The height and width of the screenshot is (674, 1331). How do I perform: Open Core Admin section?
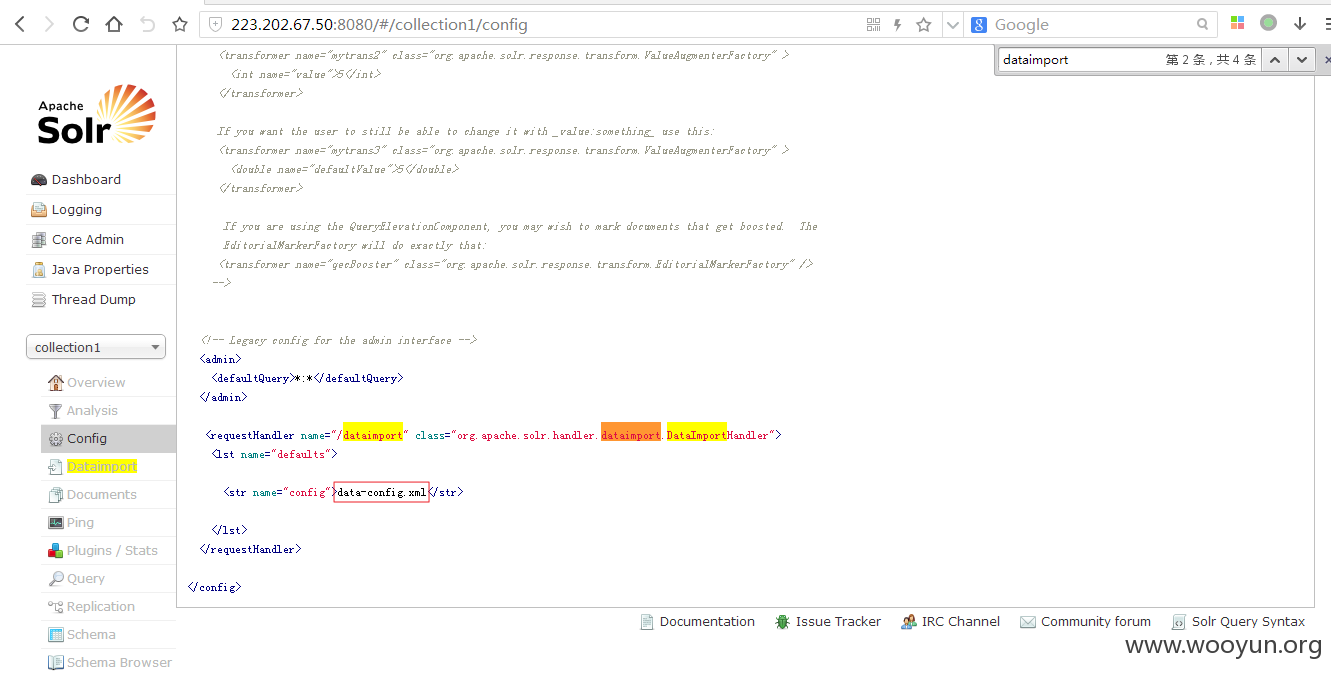(88, 239)
